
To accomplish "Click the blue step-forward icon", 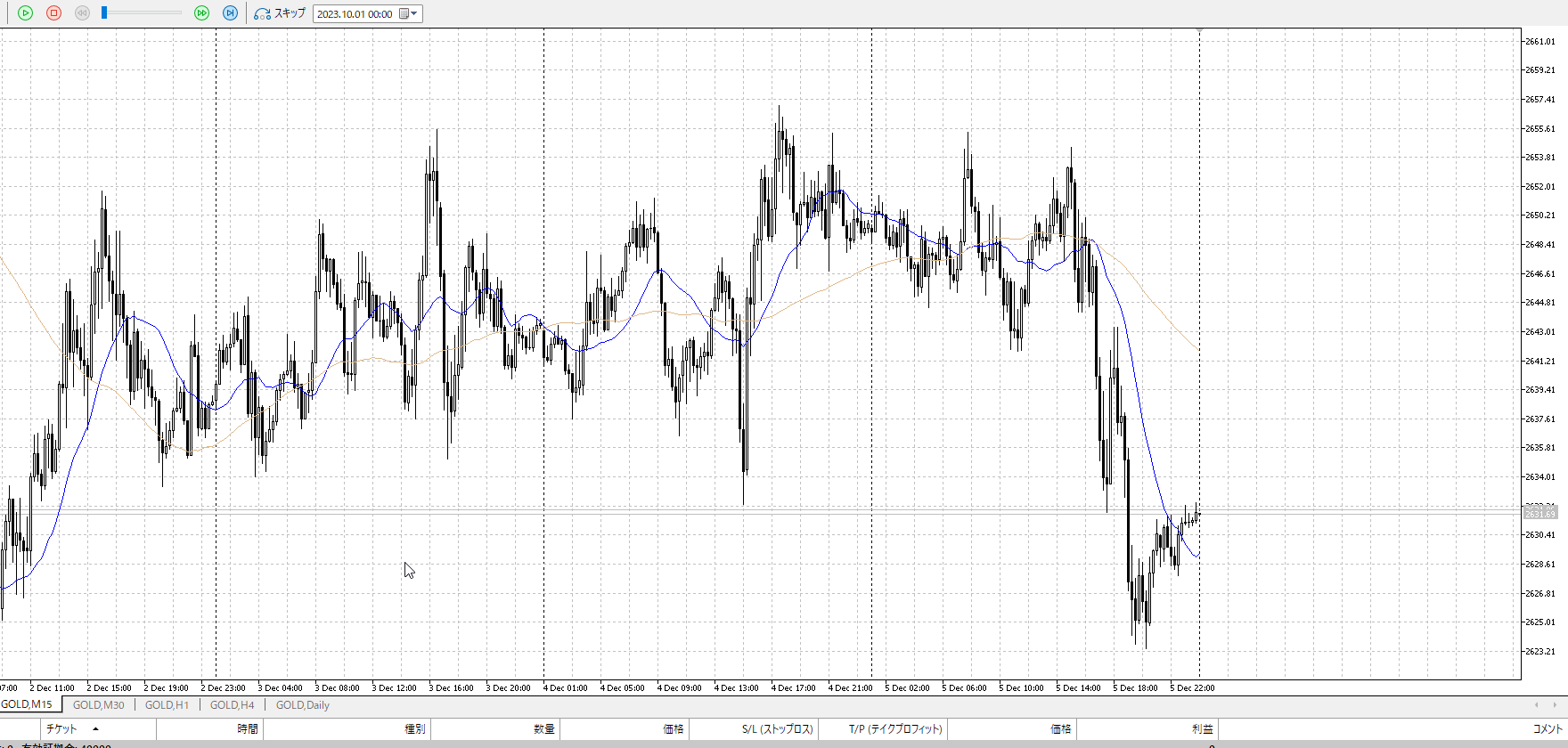I will (x=230, y=13).
